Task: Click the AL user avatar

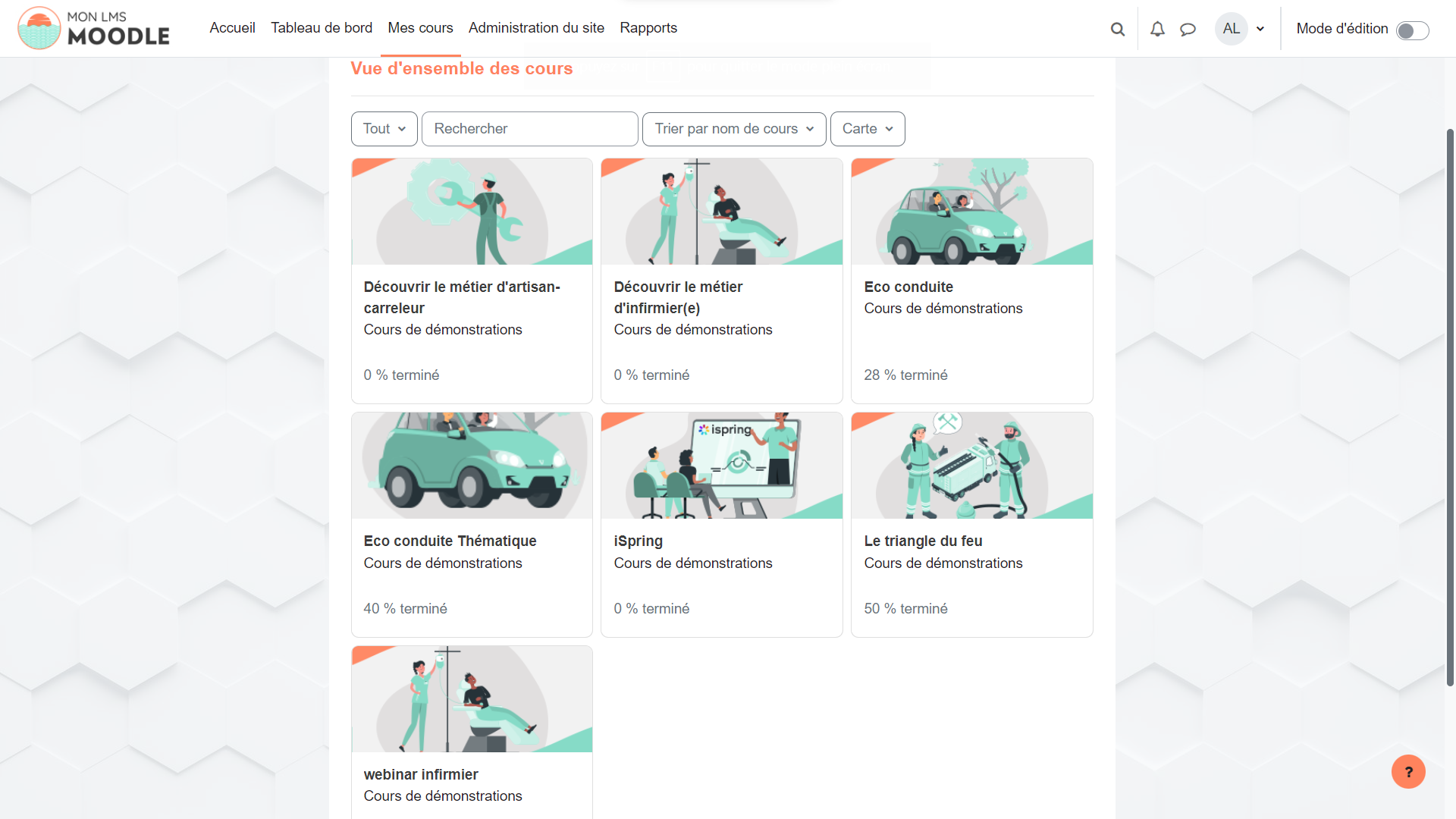Action: (1231, 29)
